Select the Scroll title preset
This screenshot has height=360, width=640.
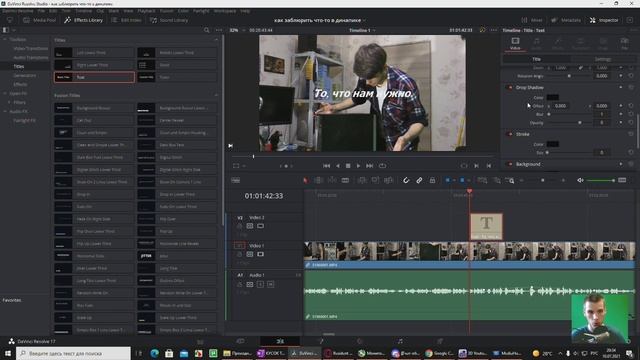177,65
